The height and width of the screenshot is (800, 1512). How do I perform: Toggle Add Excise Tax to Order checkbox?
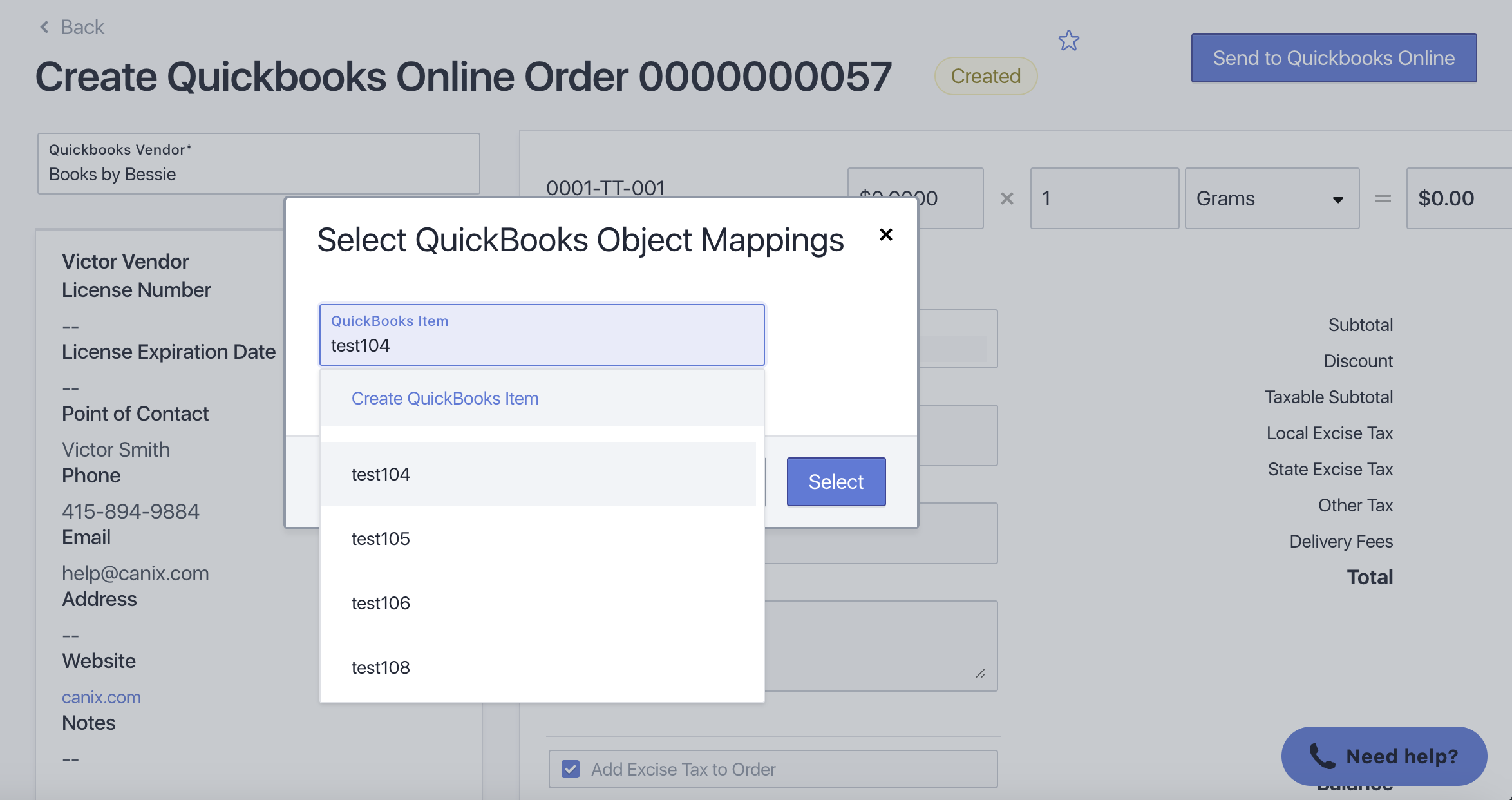tap(571, 769)
